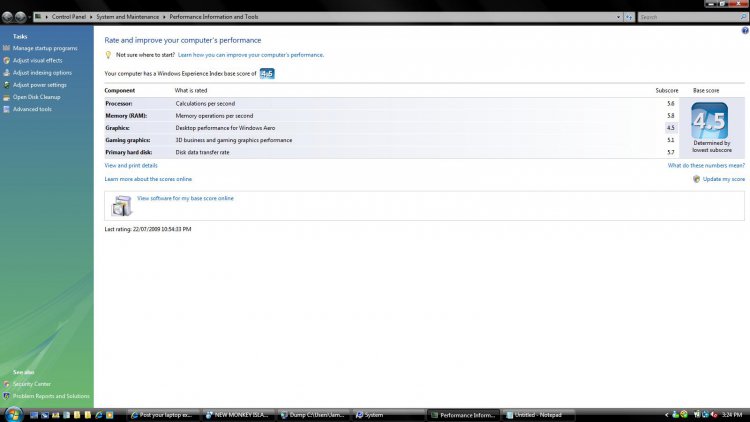The image size is (750, 422).
Task: Open the Windows Start orb
Action: click(x=13, y=414)
